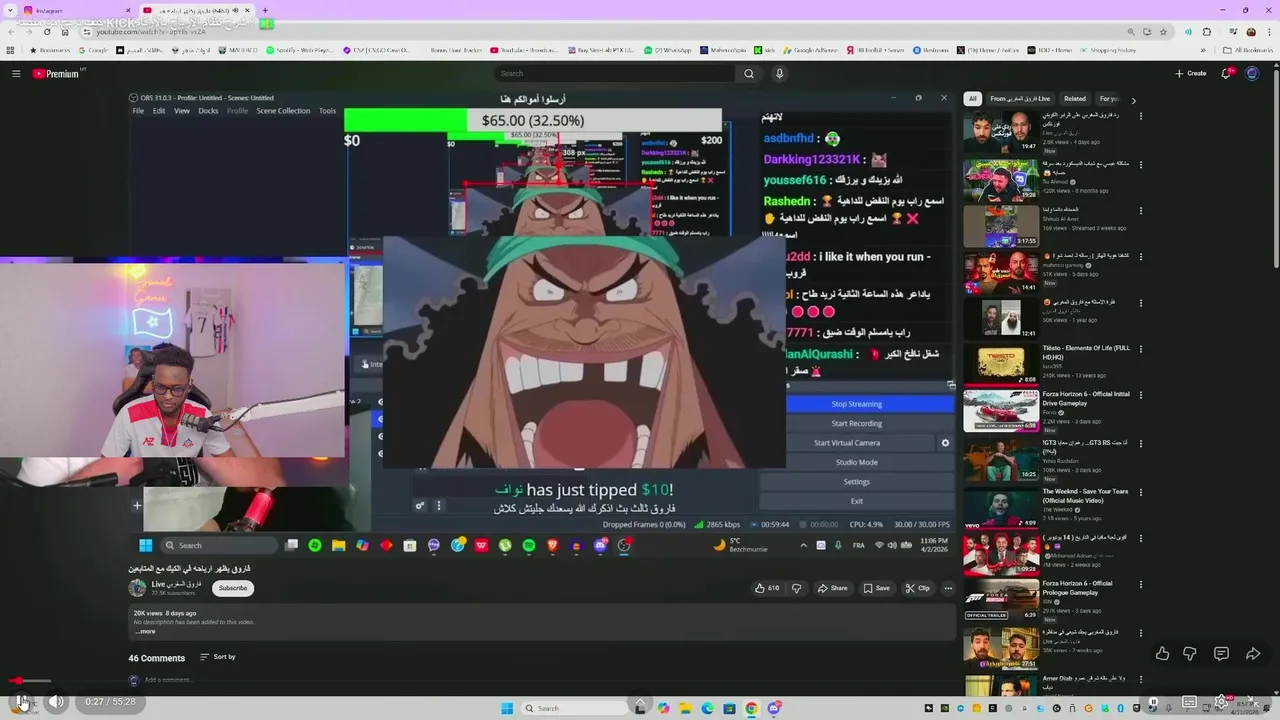Image resolution: width=1280 pixels, height=720 pixels.
Task: Open comment icon in outer player overlay
Action: [x=1221, y=654]
